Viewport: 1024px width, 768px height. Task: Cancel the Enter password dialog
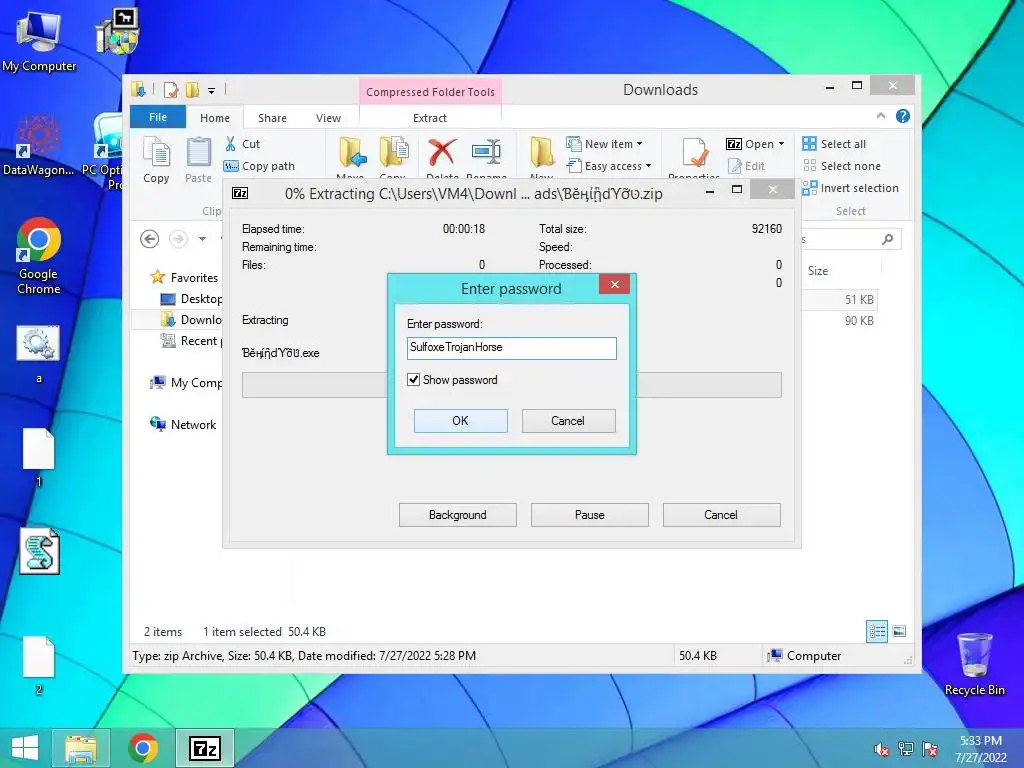coord(568,421)
